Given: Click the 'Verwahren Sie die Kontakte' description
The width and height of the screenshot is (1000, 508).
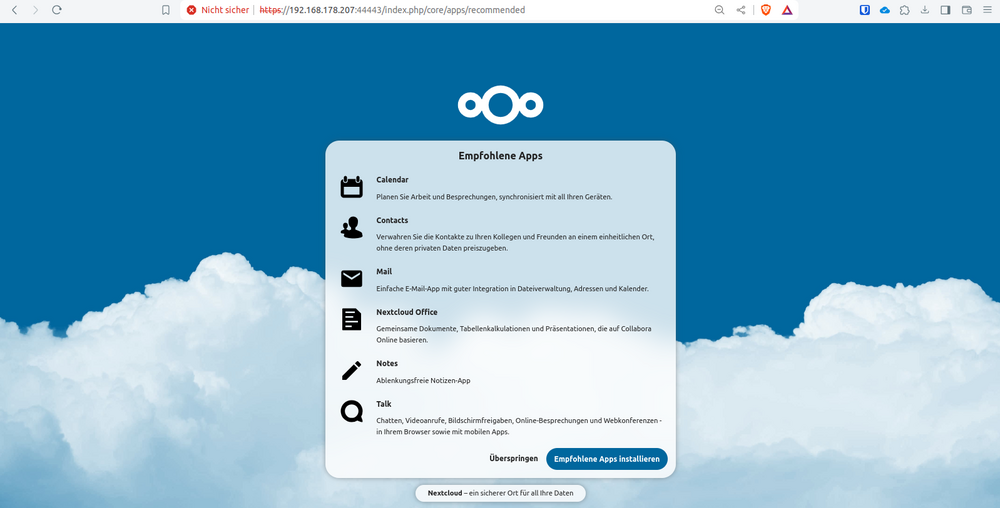Looking at the screenshot, I should tap(515, 242).
